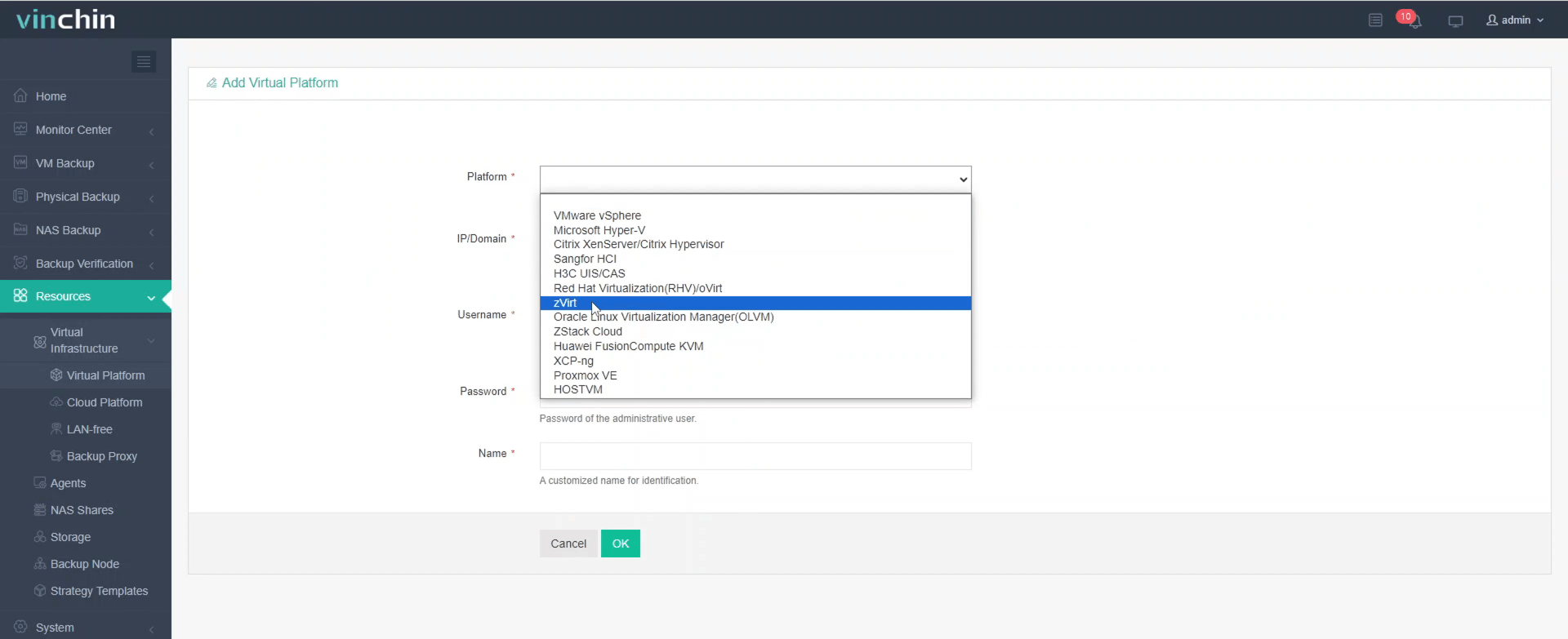Screen dimensions: 1568x639
Task: Go to Virtual Platform page
Action: pyautogui.click(x=106, y=375)
